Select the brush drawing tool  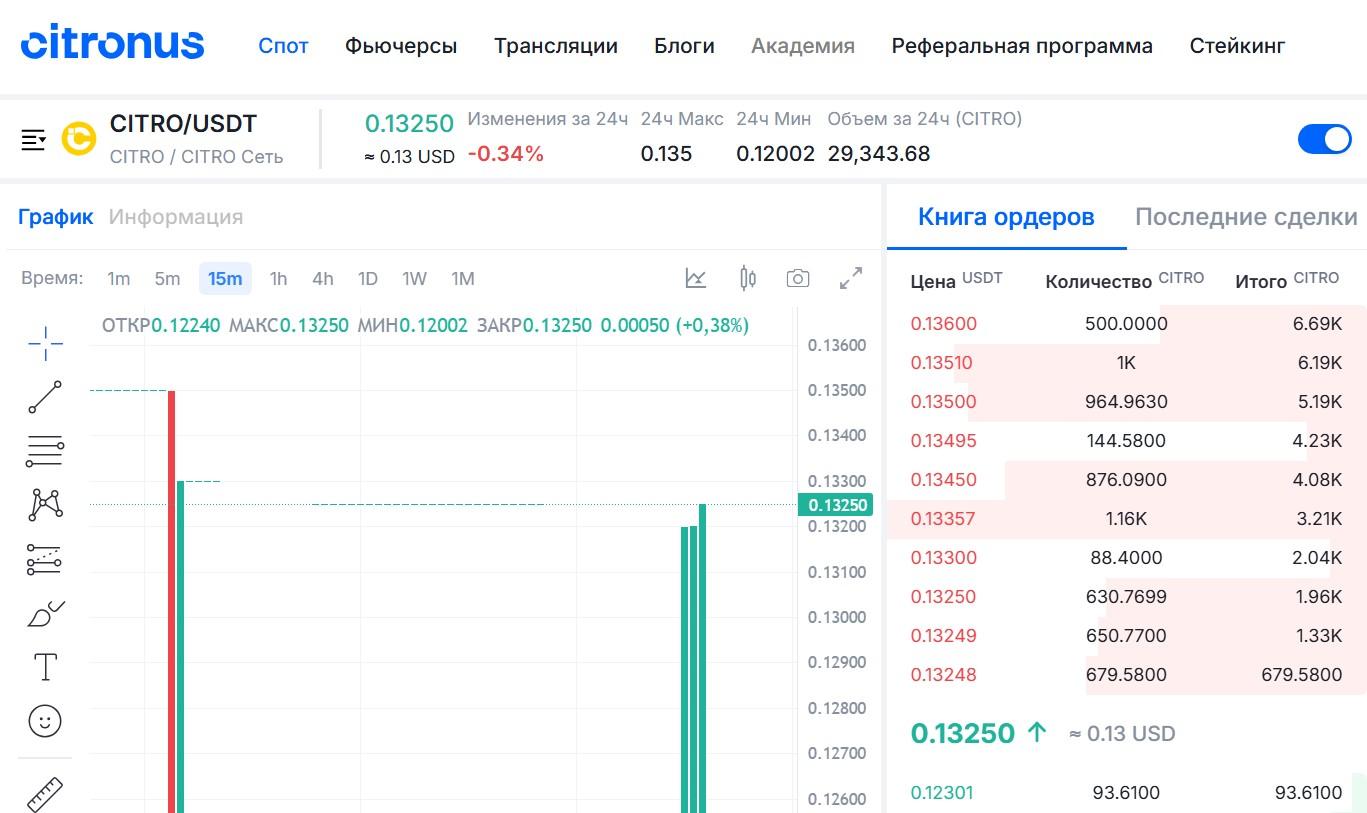(43, 612)
